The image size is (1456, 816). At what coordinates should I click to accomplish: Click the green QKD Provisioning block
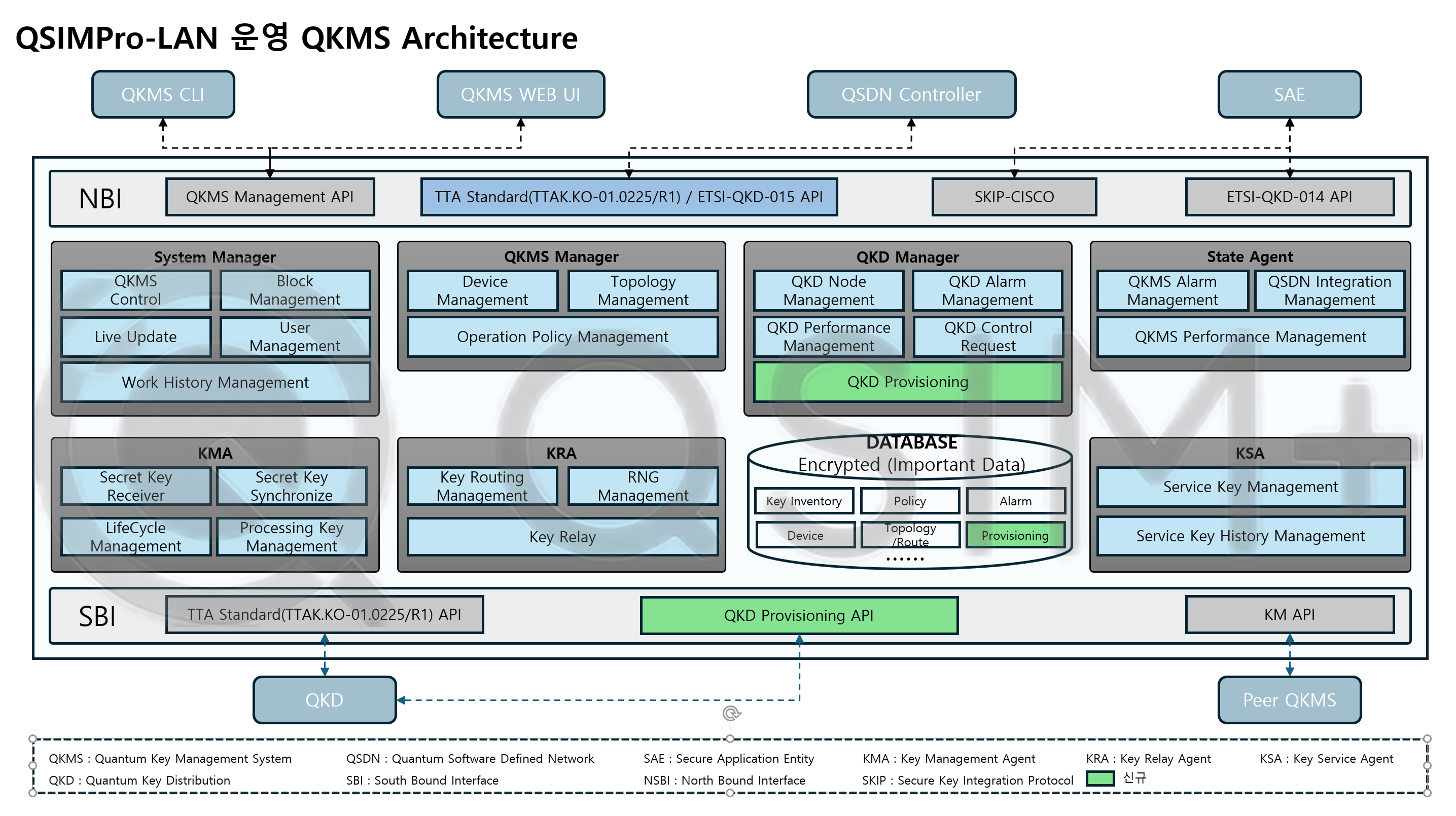907,382
